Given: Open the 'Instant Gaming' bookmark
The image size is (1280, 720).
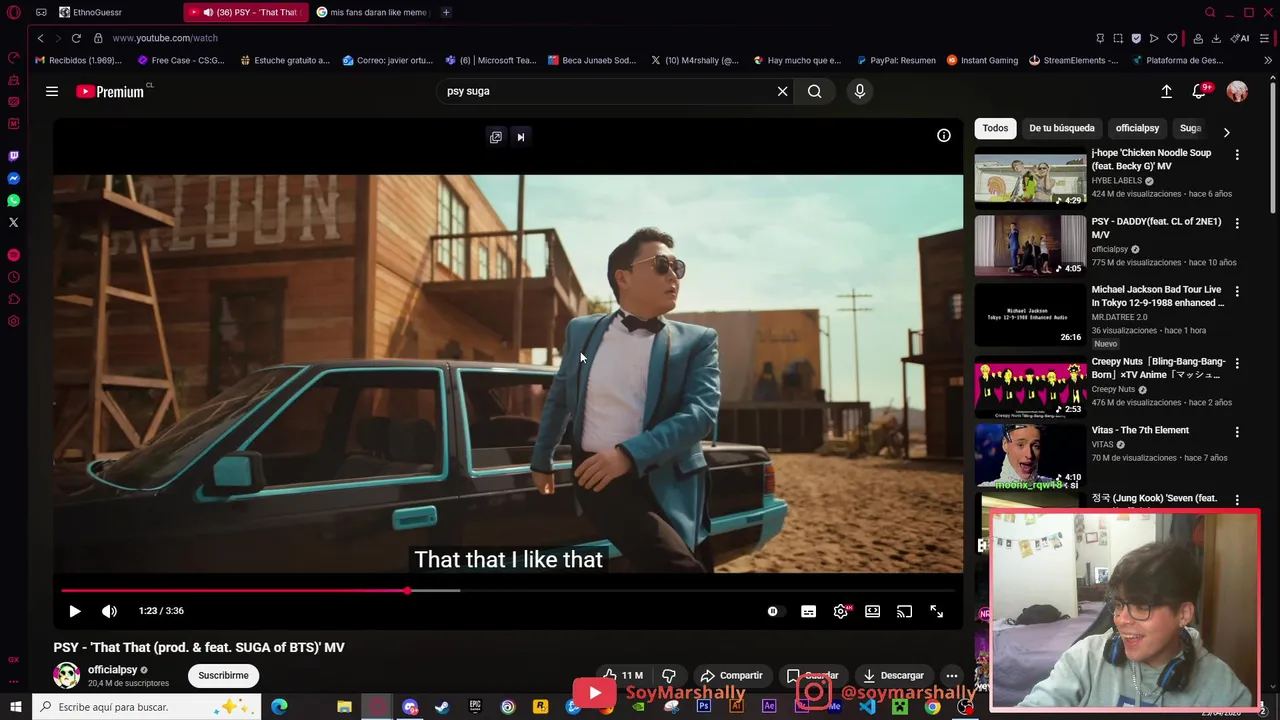Looking at the screenshot, I should click(x=982, y=60).
